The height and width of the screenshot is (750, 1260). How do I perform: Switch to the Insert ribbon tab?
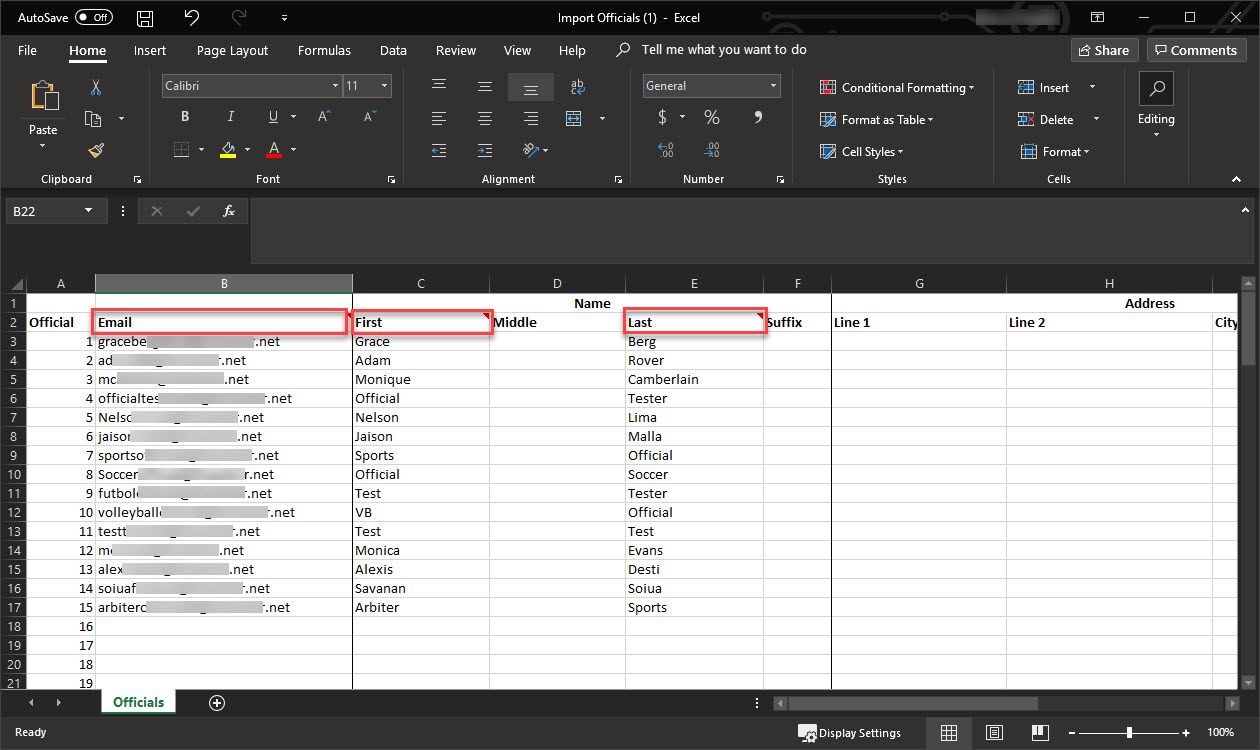coord(150,50)
